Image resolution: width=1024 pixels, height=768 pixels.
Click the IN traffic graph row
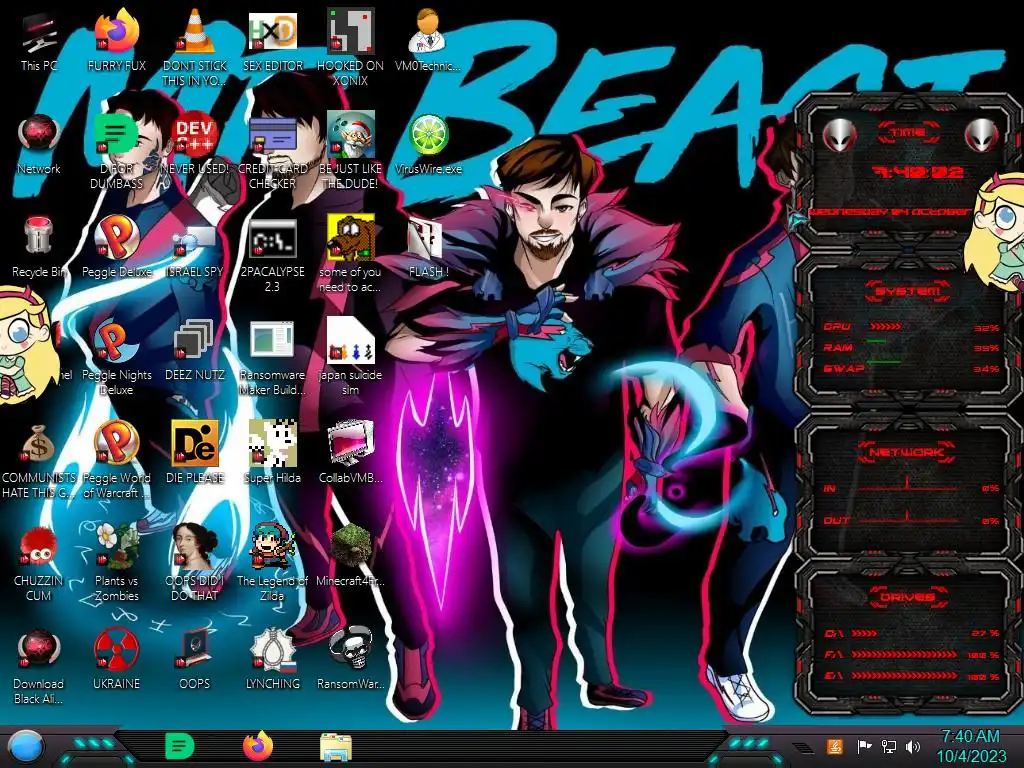[910, 487]
